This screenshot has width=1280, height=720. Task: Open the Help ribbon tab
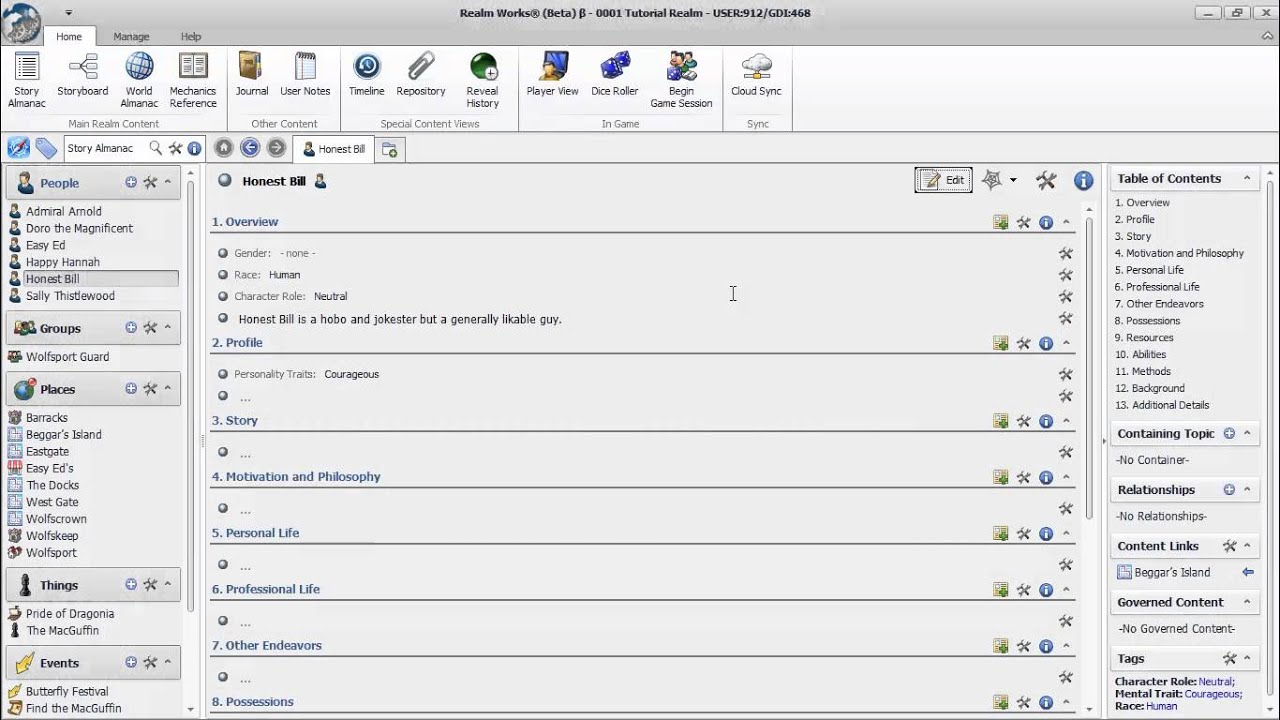[x=191, y=37]
